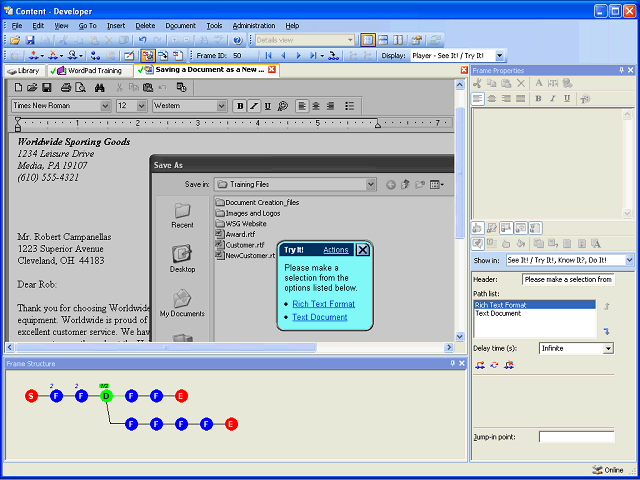Go to the previous frame arrow
The width and height of the screenshot is (640, 480).
(283, 56)
